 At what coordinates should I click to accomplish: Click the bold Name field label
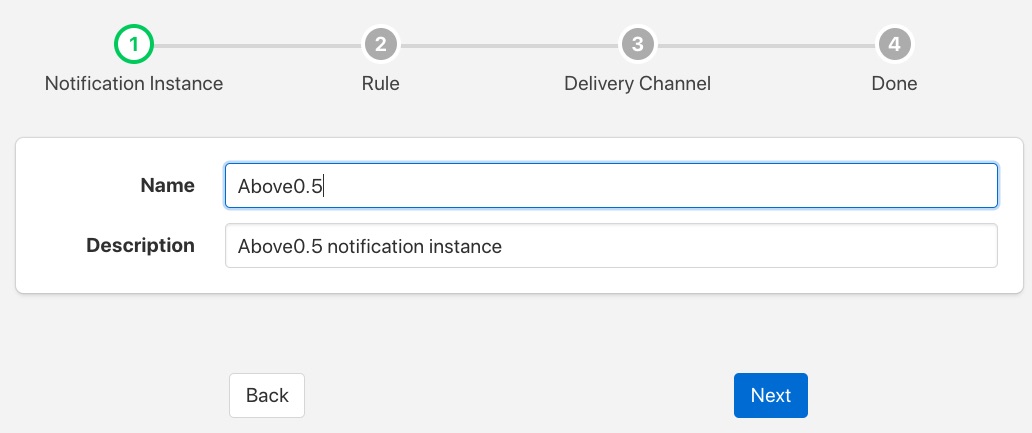tap(167, 185)
